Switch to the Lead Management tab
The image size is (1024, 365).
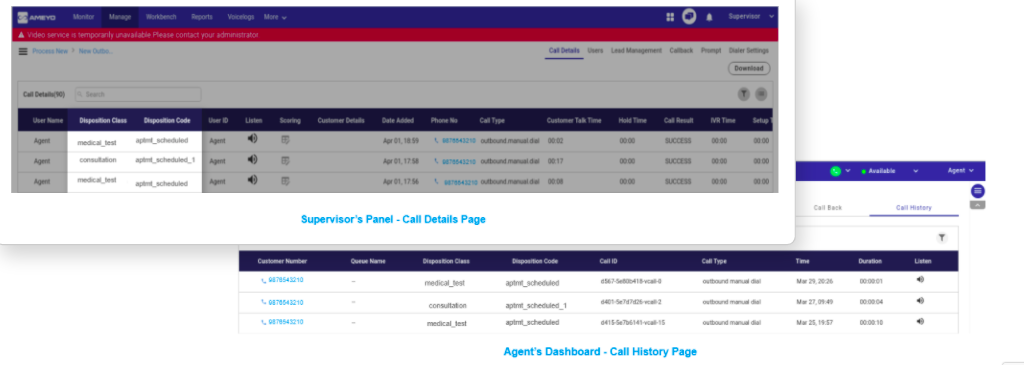[636, 50]
